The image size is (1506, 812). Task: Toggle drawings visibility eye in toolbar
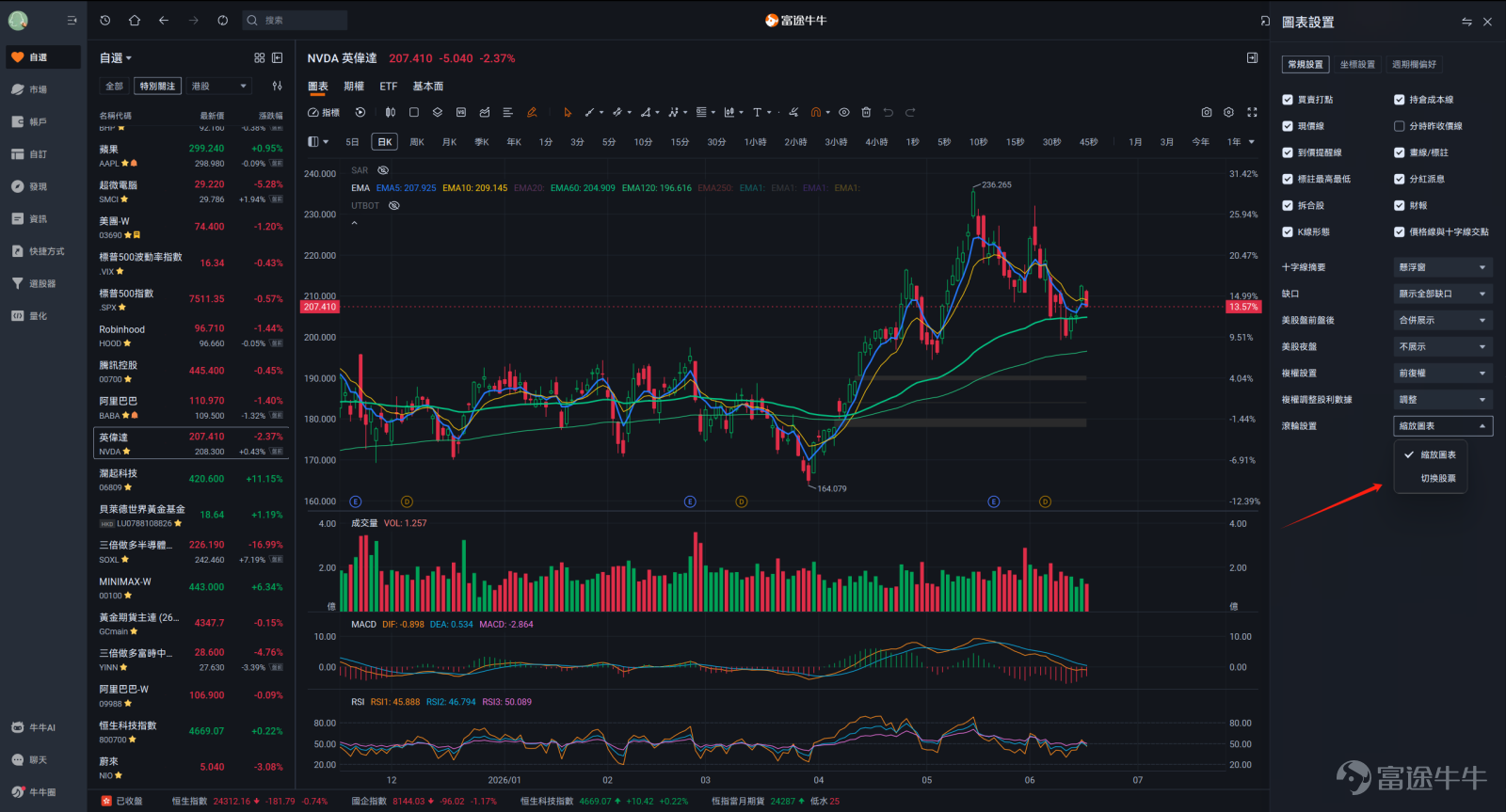coord(844,112)
